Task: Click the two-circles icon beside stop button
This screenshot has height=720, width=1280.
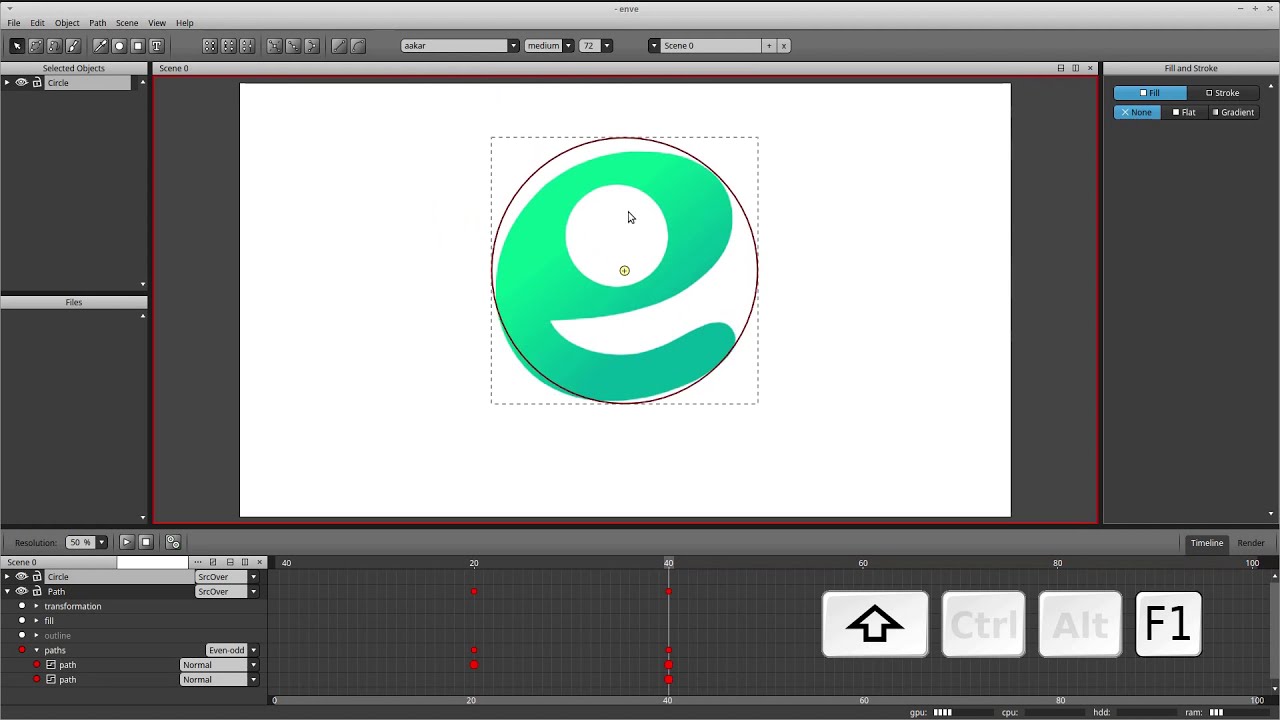Action: (173, 542)
